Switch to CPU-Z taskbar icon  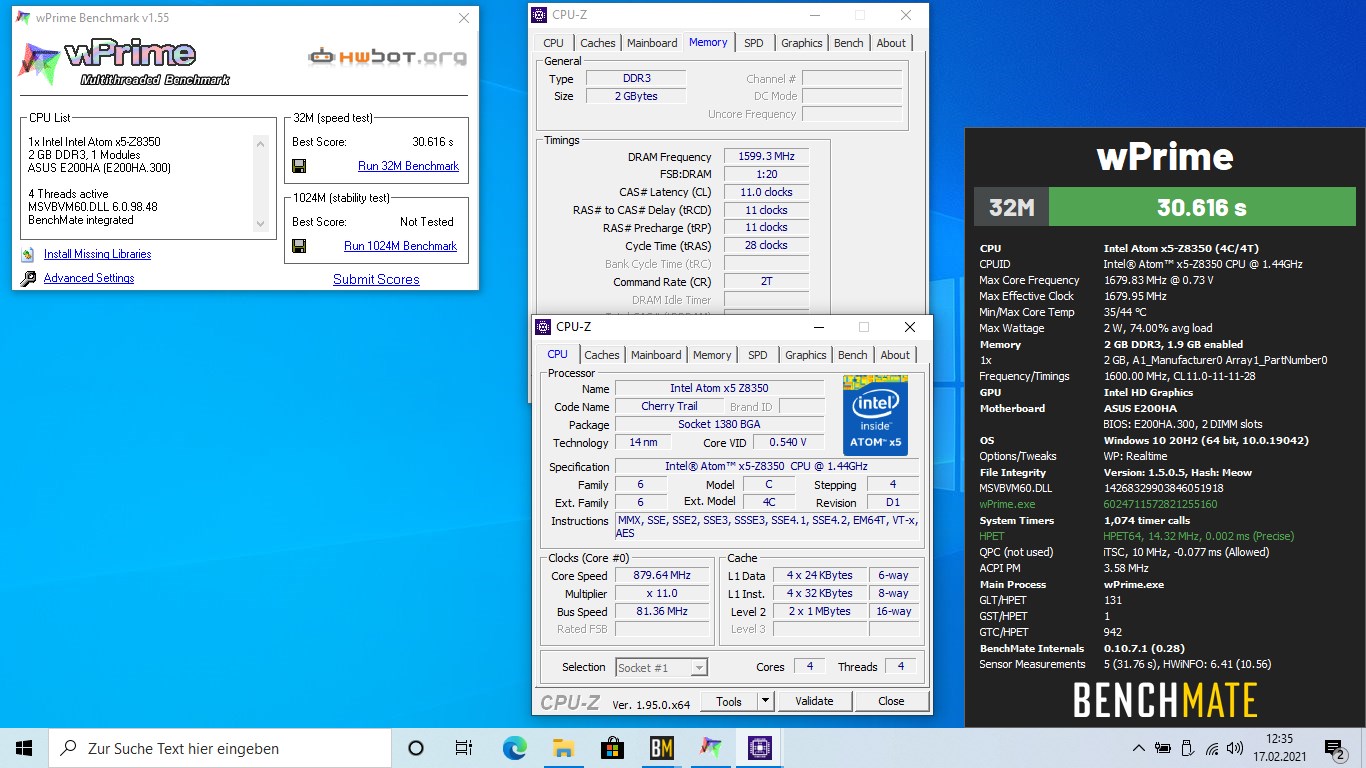coord(759,748)
